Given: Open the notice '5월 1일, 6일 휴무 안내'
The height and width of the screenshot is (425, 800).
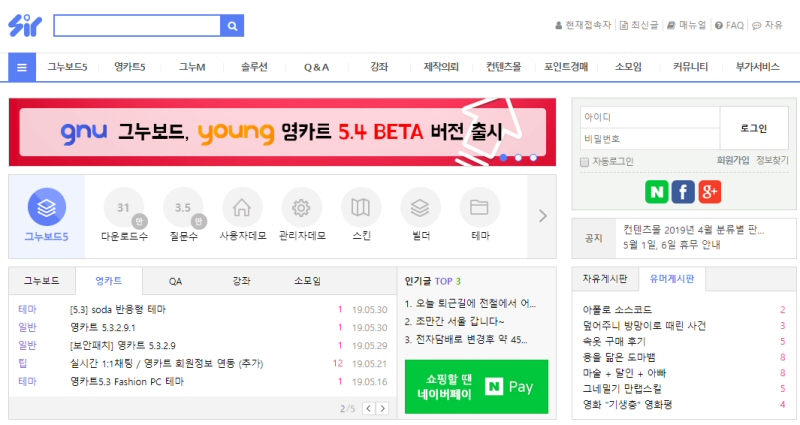Looking at the screenshot, I should [671, 245].
